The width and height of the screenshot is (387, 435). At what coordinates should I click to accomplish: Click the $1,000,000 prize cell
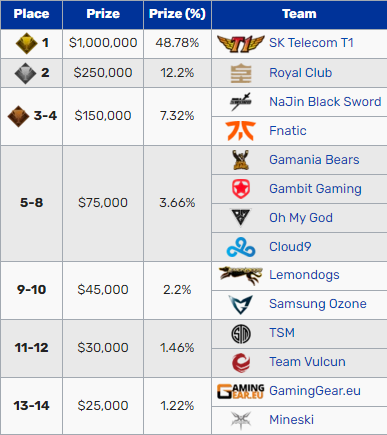coord(103,43)
